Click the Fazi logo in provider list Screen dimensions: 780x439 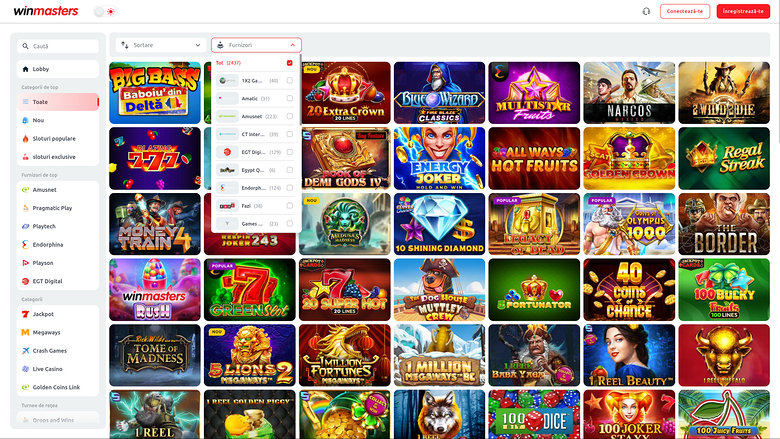pyautogui.click(x=227, y=206)
